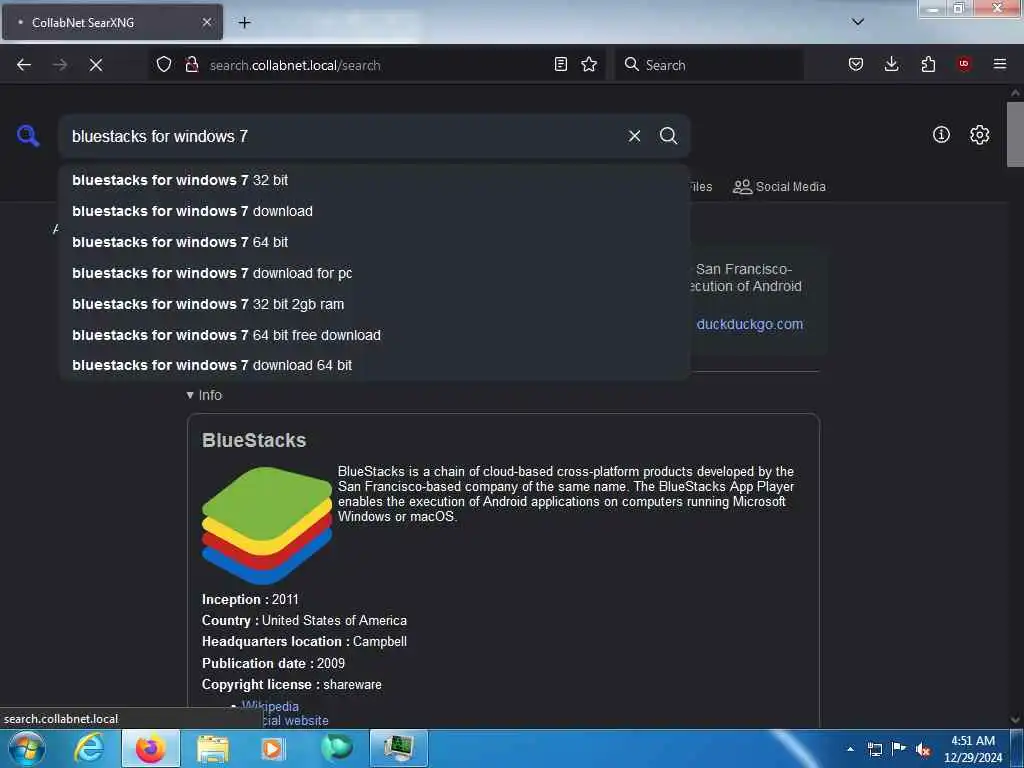Open the Firefox downloads panel
The width and height of the screenshot is (1024, 768).
pos(891,64)
